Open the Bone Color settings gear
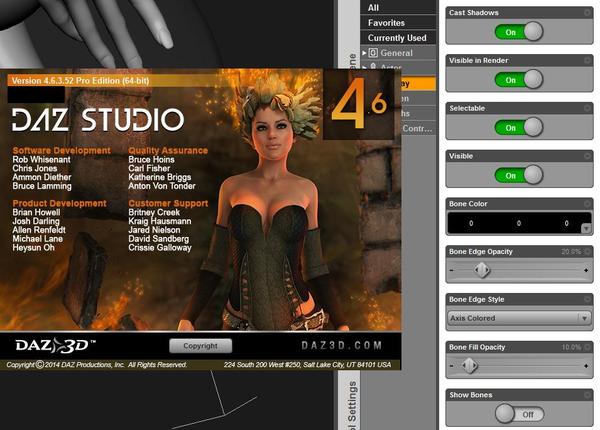The height and width of the screenshot is (430, 600). click(x=587, y=204)
